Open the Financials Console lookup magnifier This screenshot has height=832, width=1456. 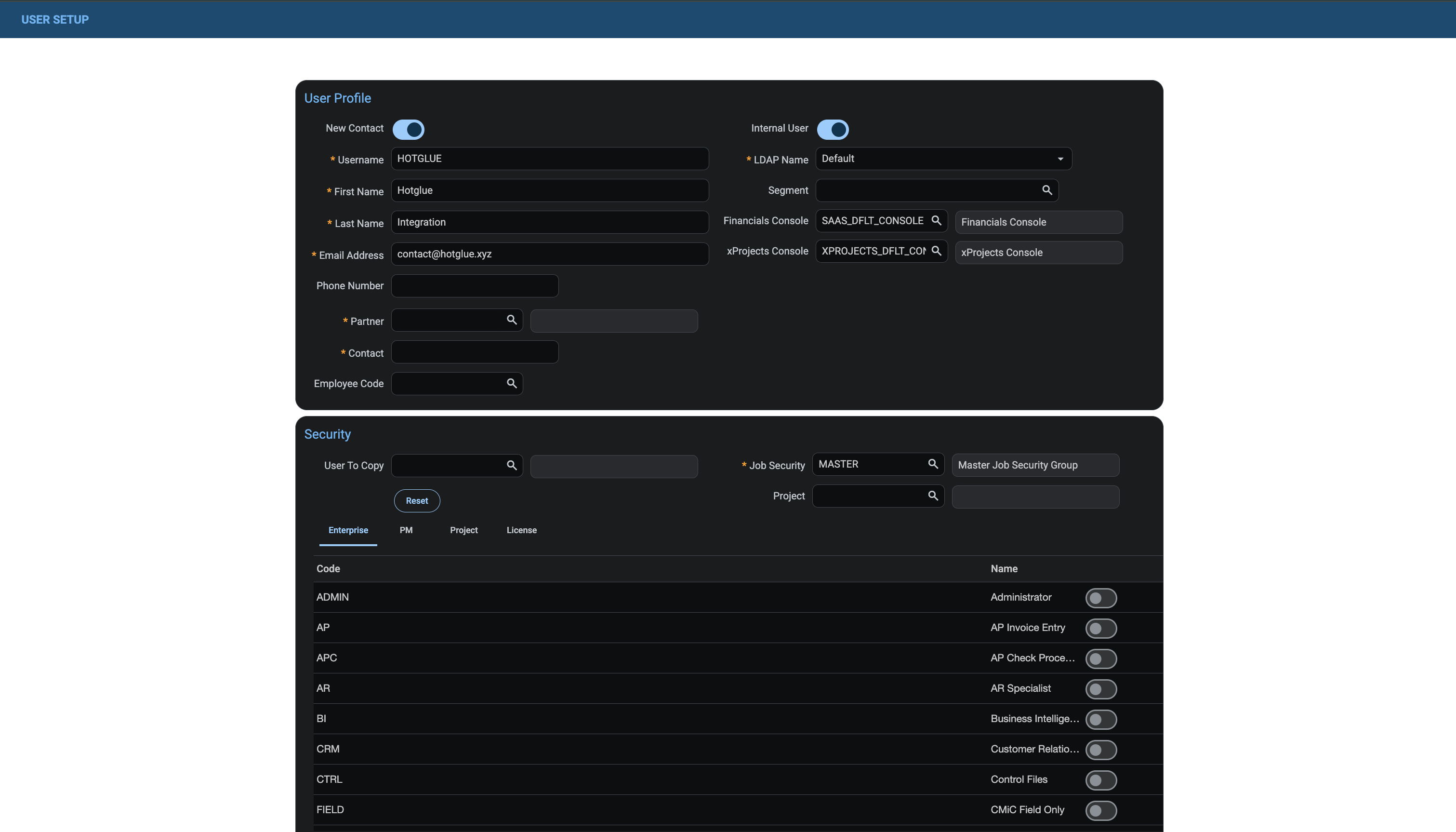936,221
